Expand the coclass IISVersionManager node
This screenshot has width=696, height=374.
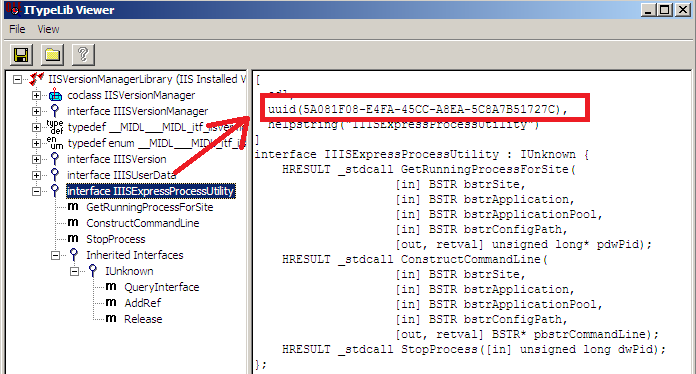tap(36, 96)
